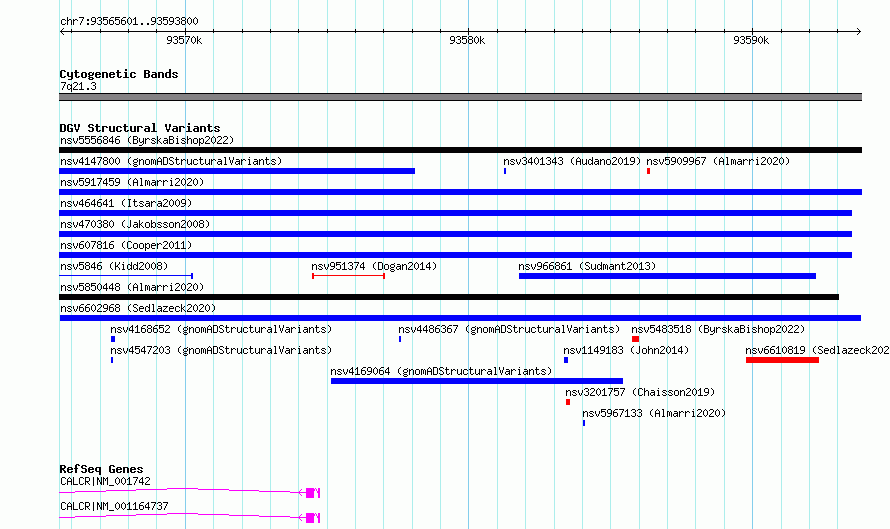The image size is (890, 529).
Task: Open the CALCR|NM_001742 gene label
Action: tap(105, 481)
